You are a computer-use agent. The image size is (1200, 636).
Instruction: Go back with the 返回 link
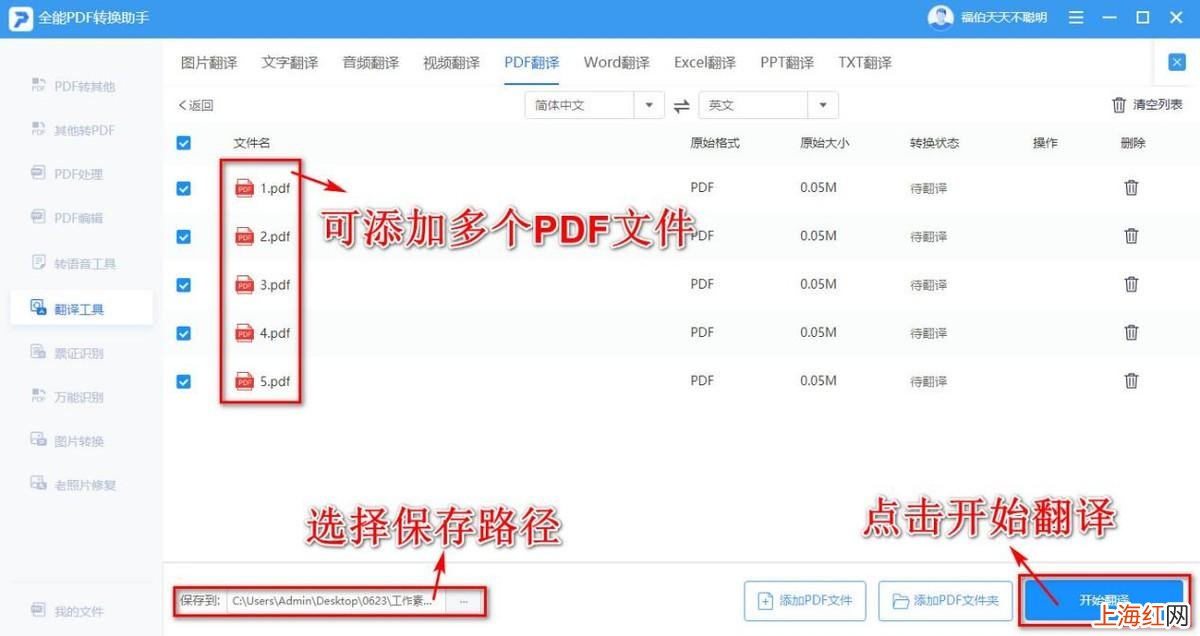tap(196, 105)
